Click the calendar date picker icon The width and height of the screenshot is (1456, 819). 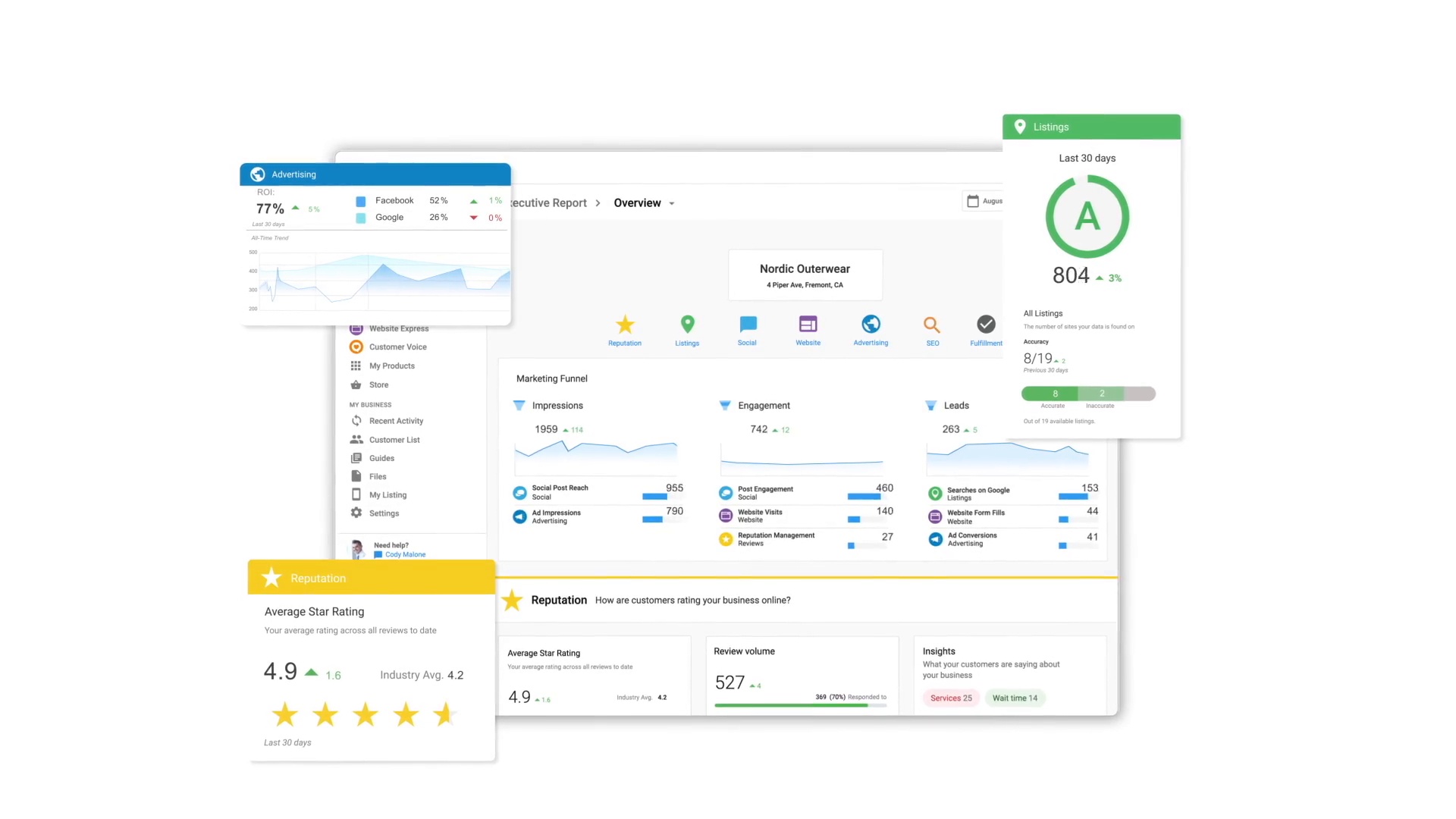click(973, 201)
